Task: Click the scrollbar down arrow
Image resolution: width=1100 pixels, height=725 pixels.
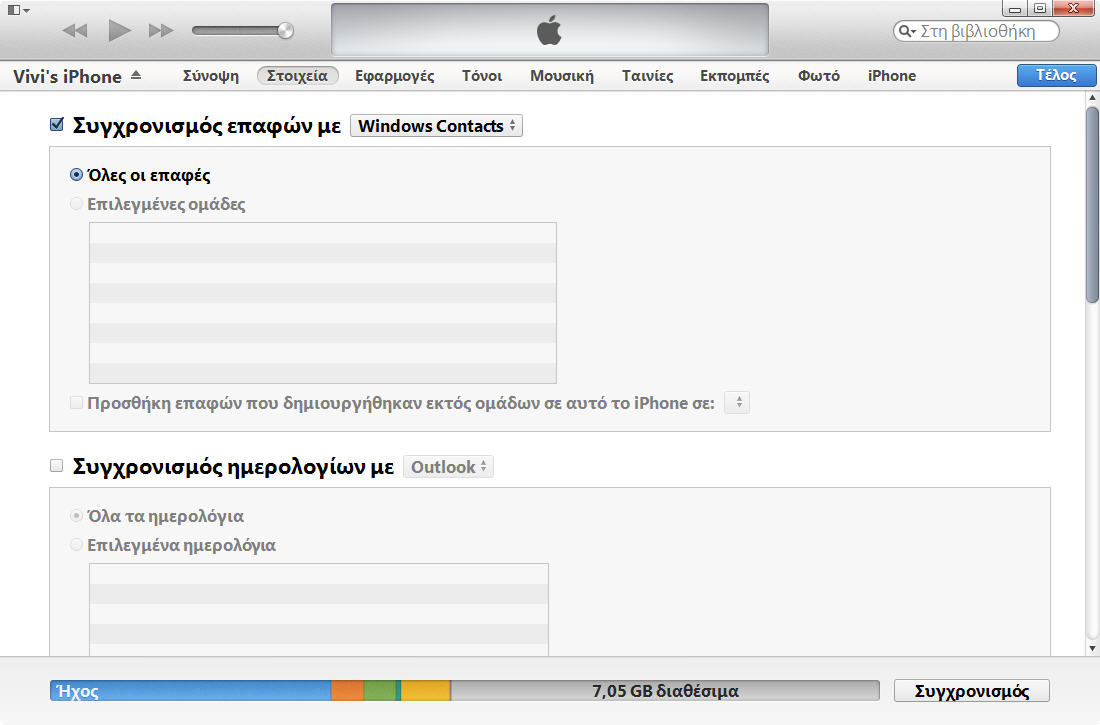Action: point(1092,648)
